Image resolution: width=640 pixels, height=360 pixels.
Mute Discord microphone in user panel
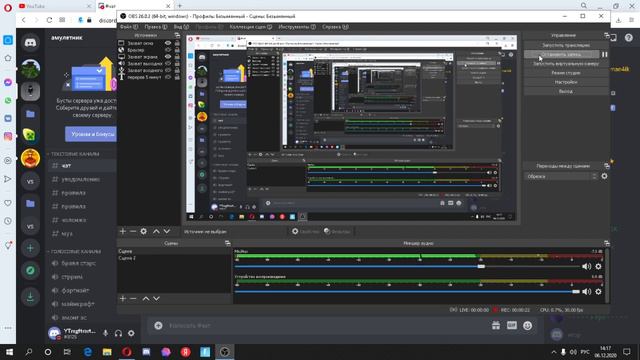coord(105,333)
